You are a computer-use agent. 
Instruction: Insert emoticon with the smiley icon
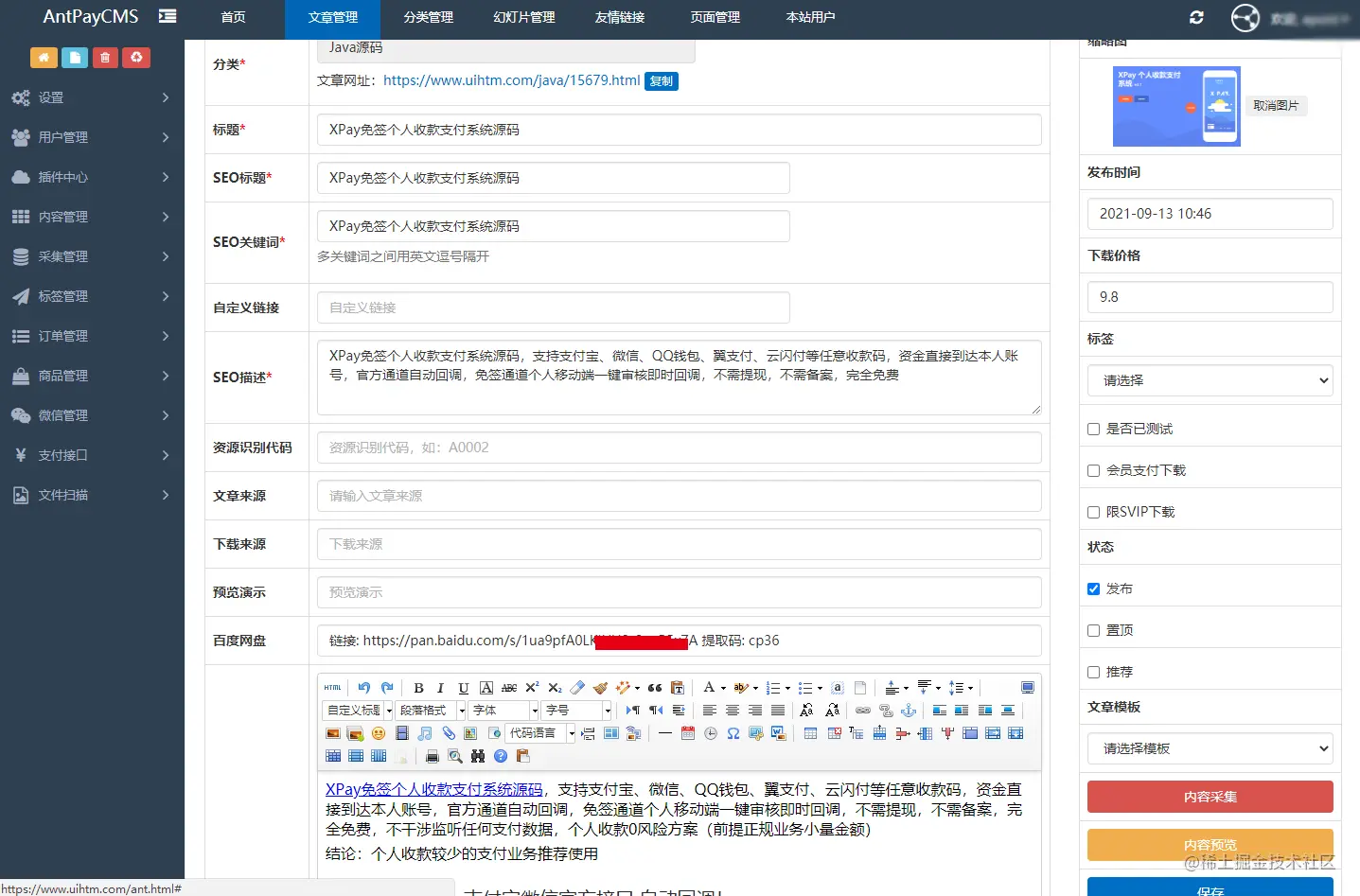click(379, 733)
